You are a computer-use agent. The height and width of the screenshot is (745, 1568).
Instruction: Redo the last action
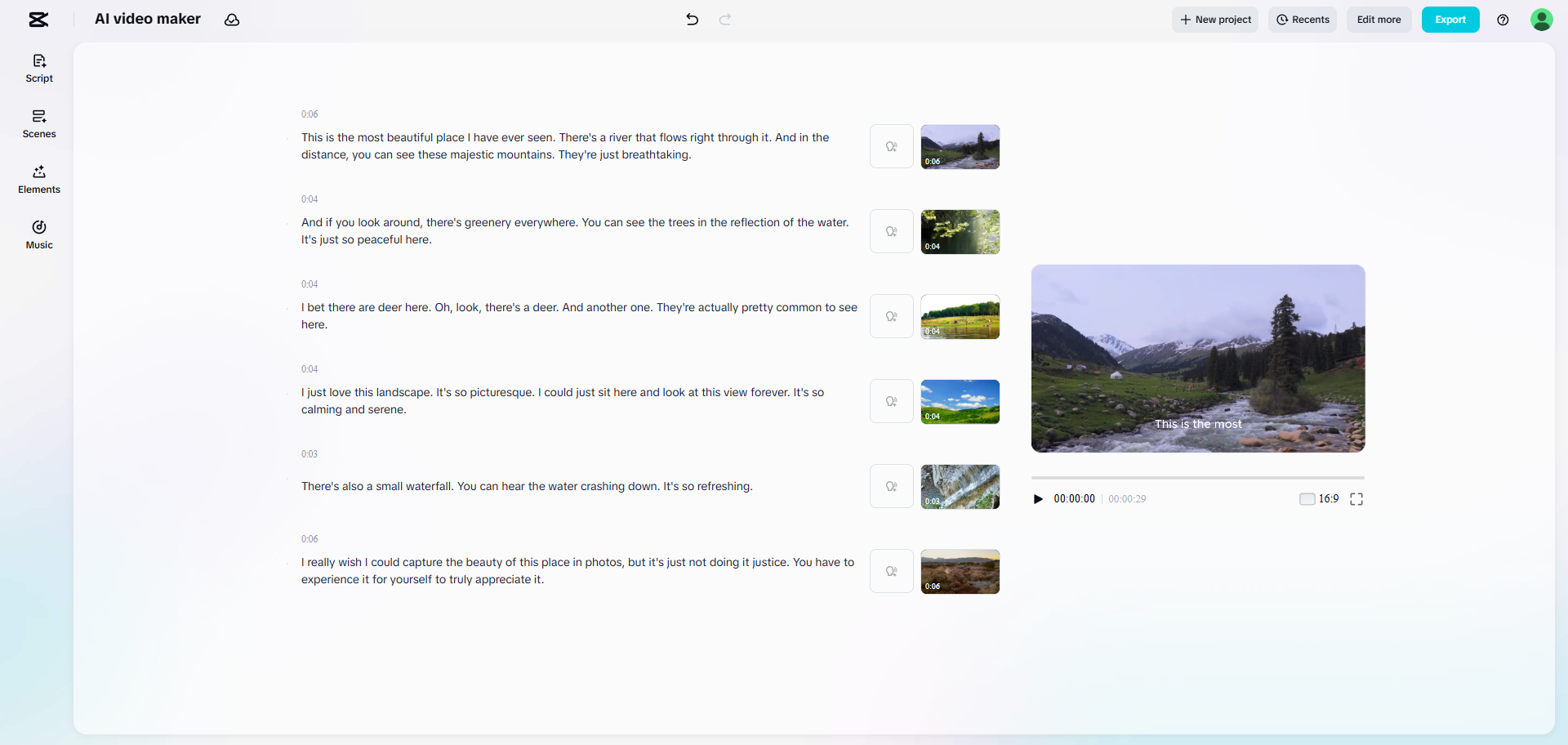pos(724,20)
